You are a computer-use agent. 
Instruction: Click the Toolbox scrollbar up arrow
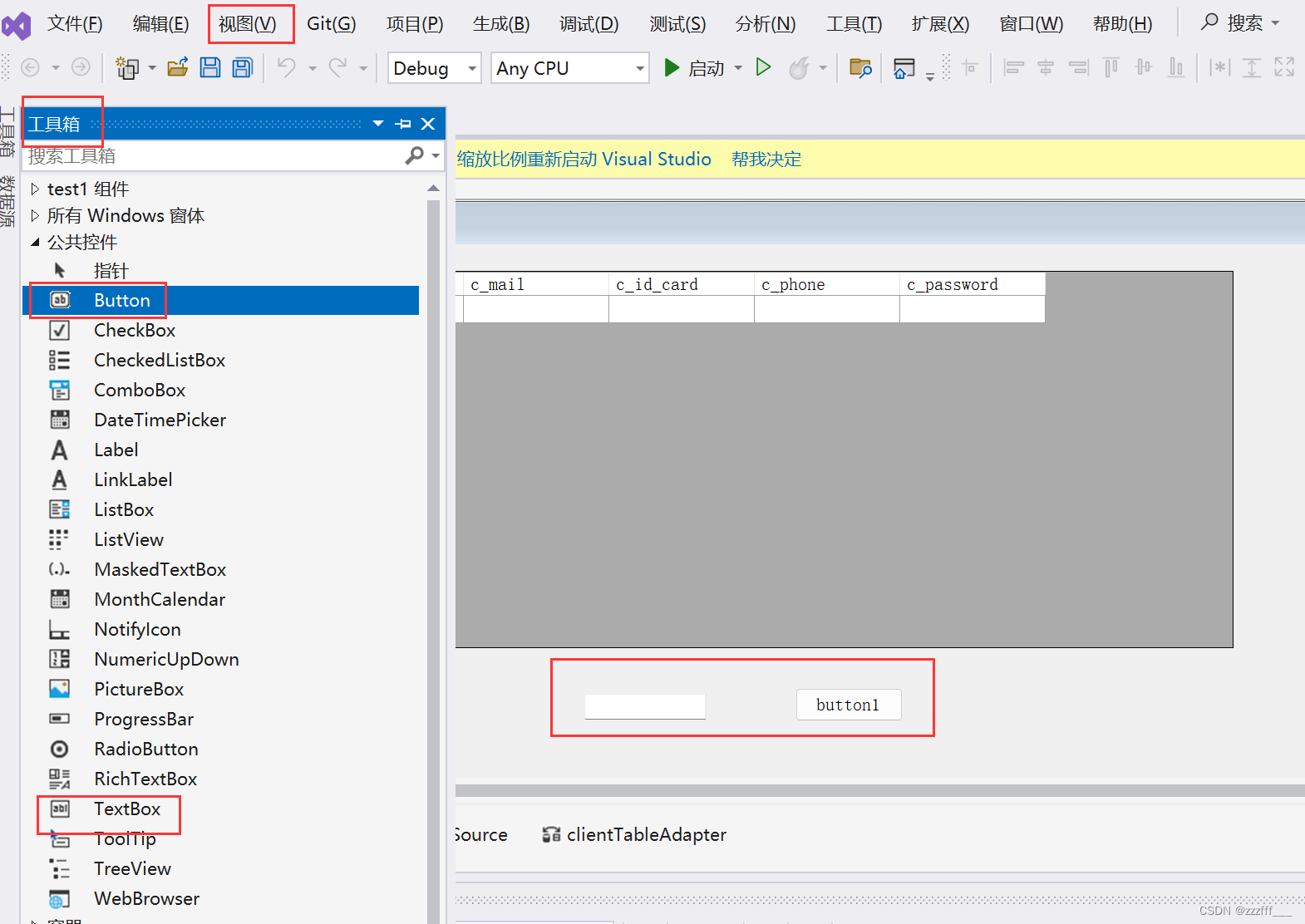(x=433, y=189)
